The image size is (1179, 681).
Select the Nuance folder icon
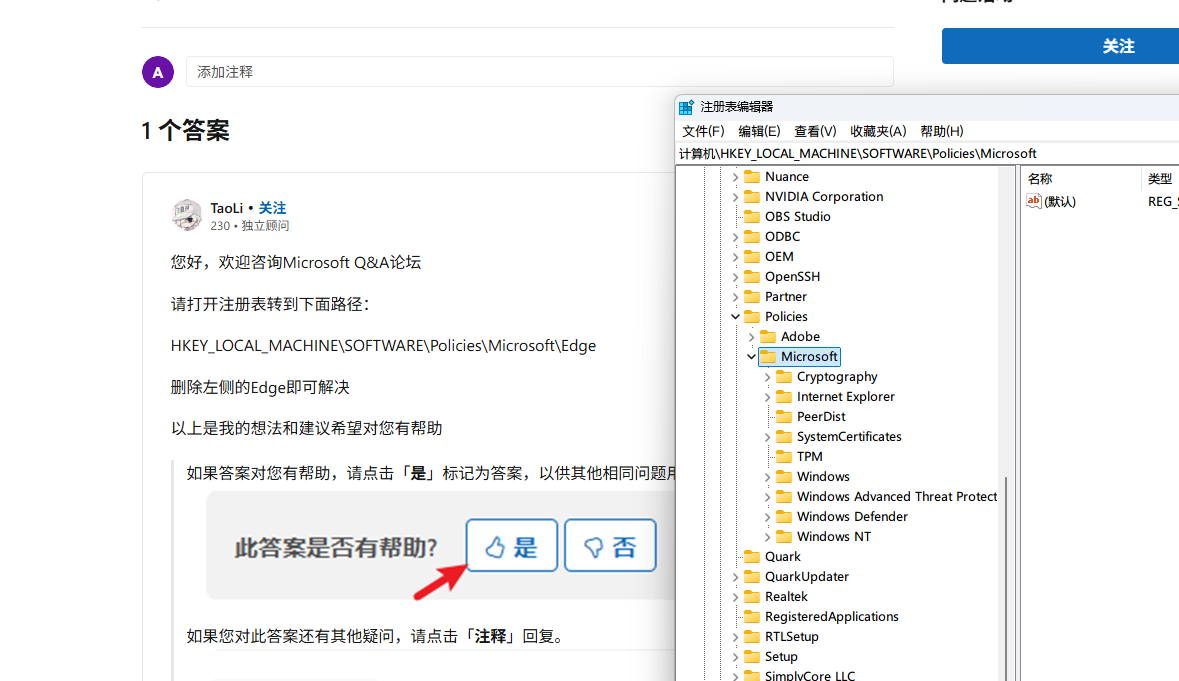pyautogui.click(x=752, y=177)
